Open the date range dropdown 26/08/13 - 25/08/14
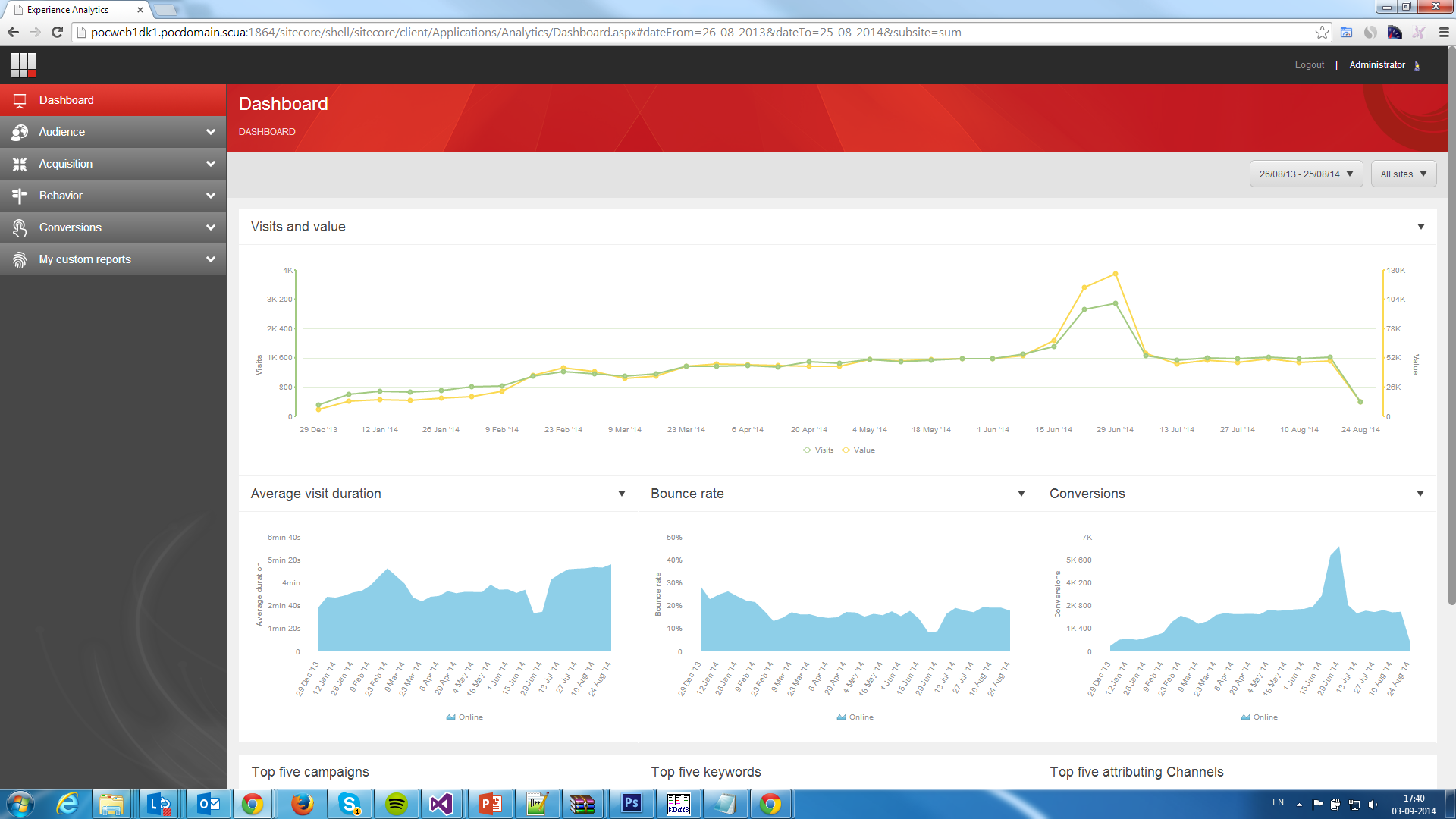The image size is (1456, 819). click(x=1306, y=174)
